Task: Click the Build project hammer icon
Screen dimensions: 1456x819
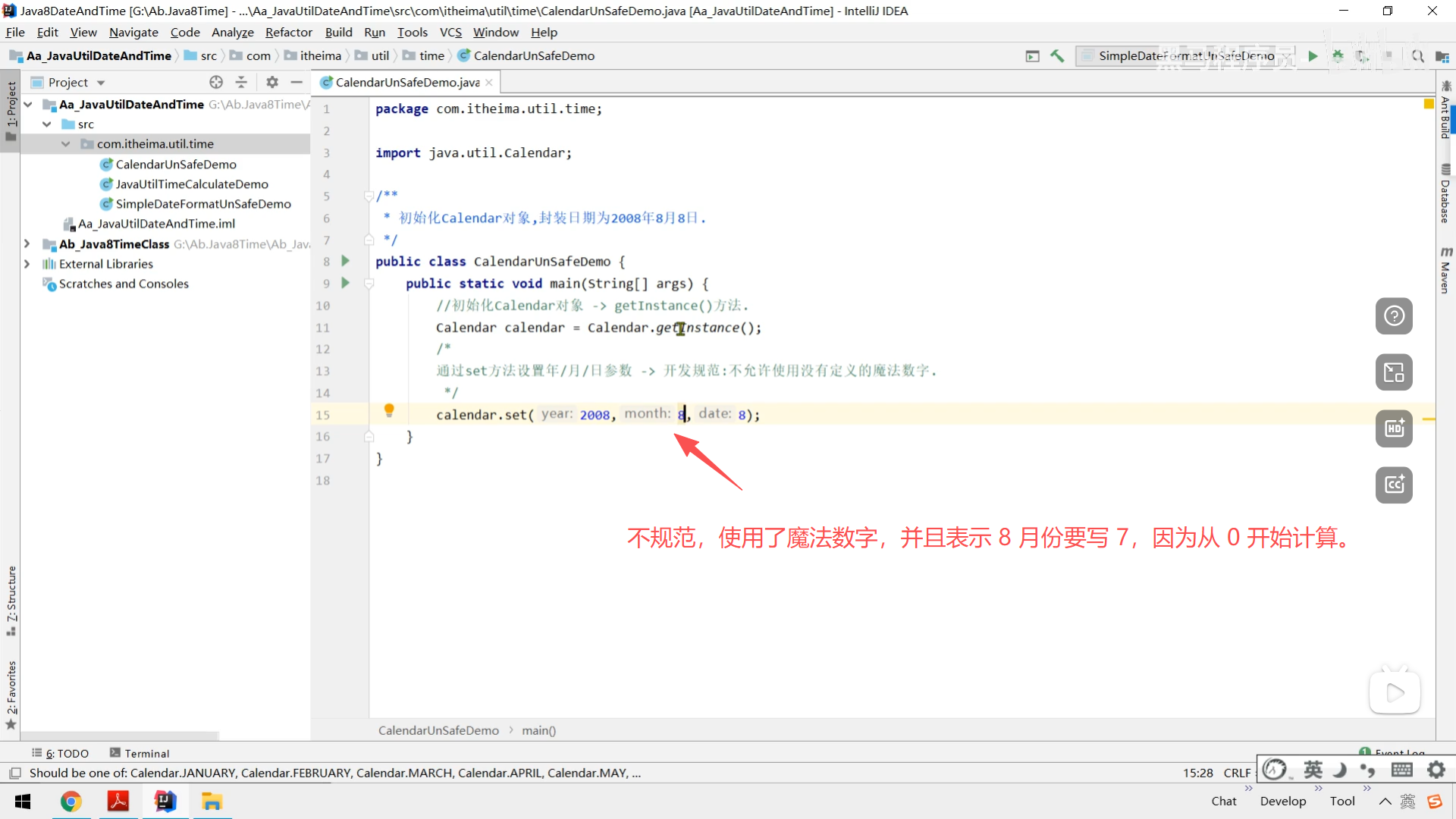Action: coord(1057,56)
